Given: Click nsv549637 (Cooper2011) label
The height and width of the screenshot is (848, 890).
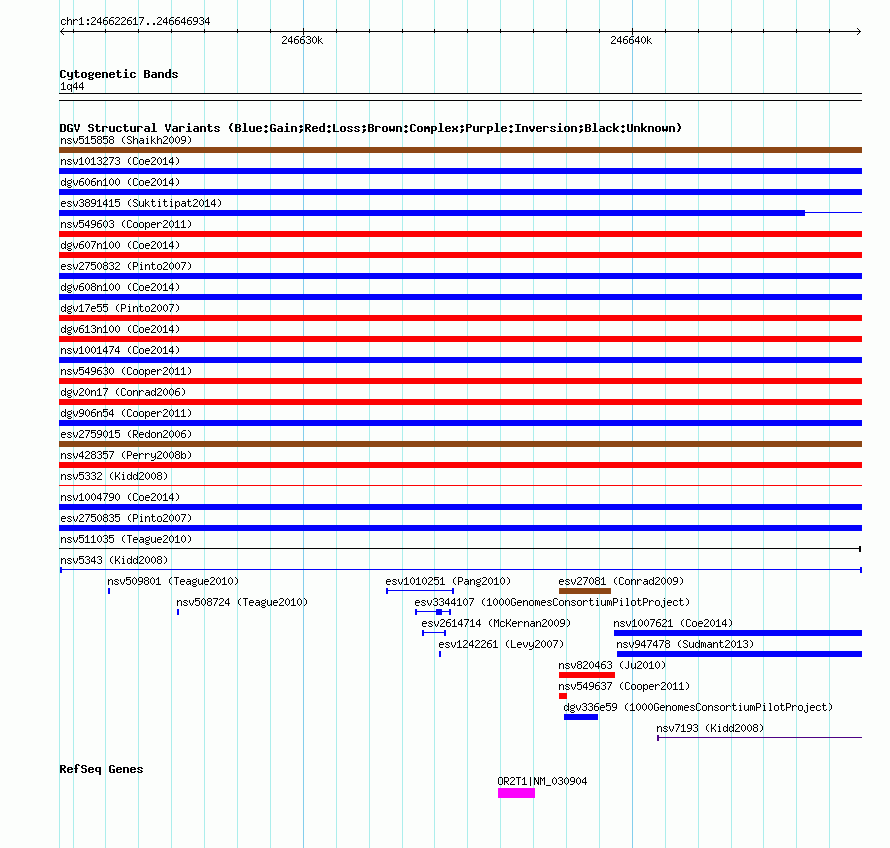Looking at the screenshot, I should [624, 686].
